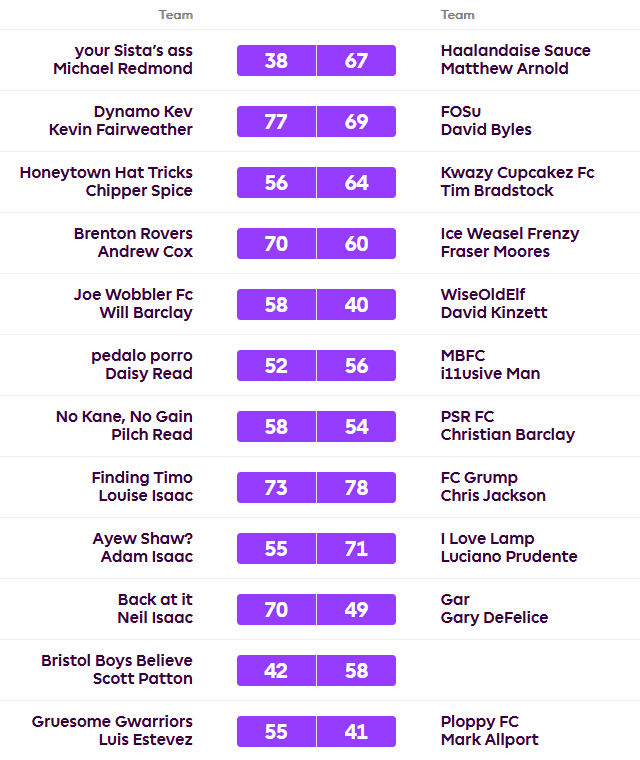The image size is (640, 760).
Task: Click the 58–40 score button
Action: [x=316, y=304]
